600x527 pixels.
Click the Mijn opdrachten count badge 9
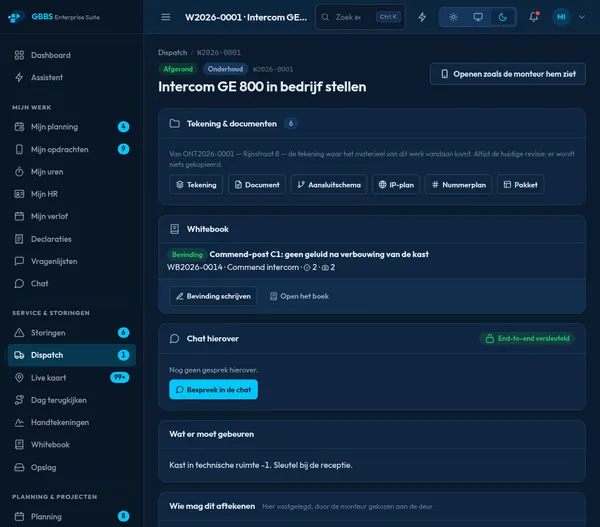(123, 149)
